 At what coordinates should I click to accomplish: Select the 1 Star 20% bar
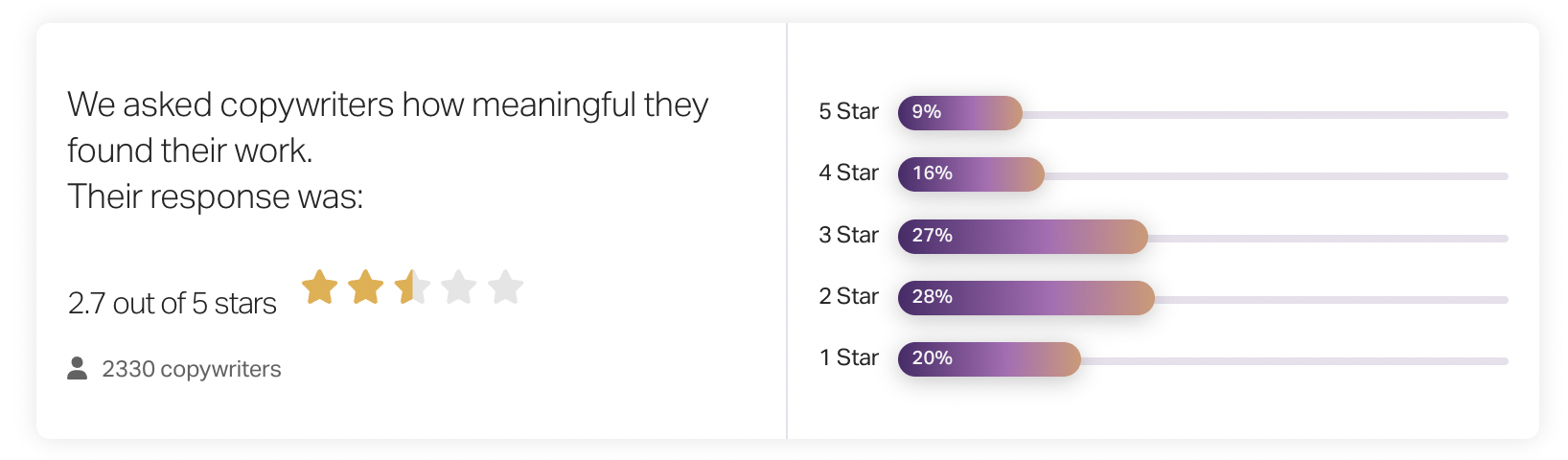(x=989, y=359)
